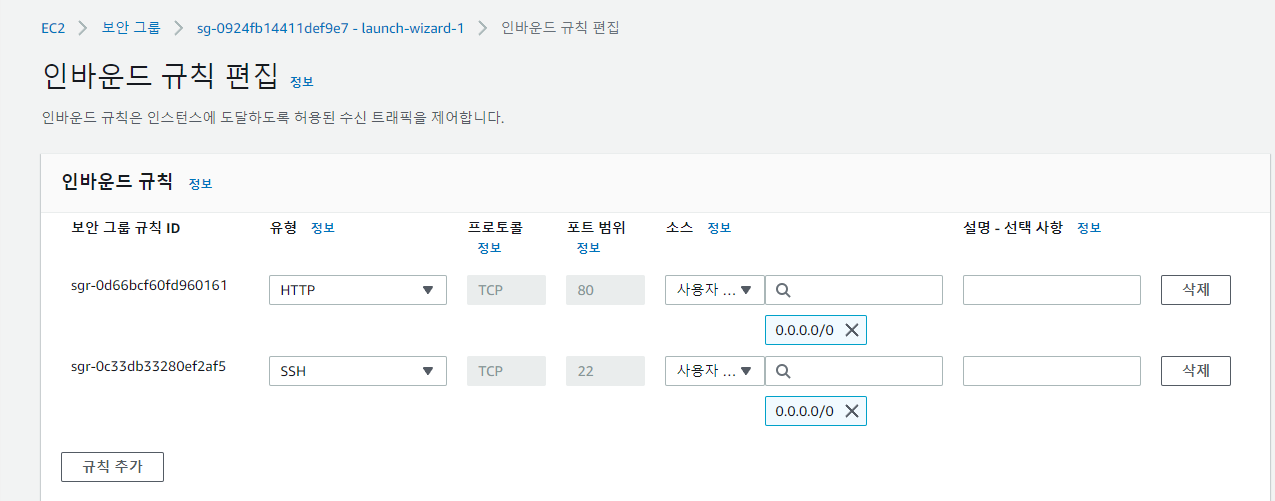The height and width of the screenshot is (501, 1275).
Task: Go to EC2 in breadcrumb
Action: (x=53, y=28)
